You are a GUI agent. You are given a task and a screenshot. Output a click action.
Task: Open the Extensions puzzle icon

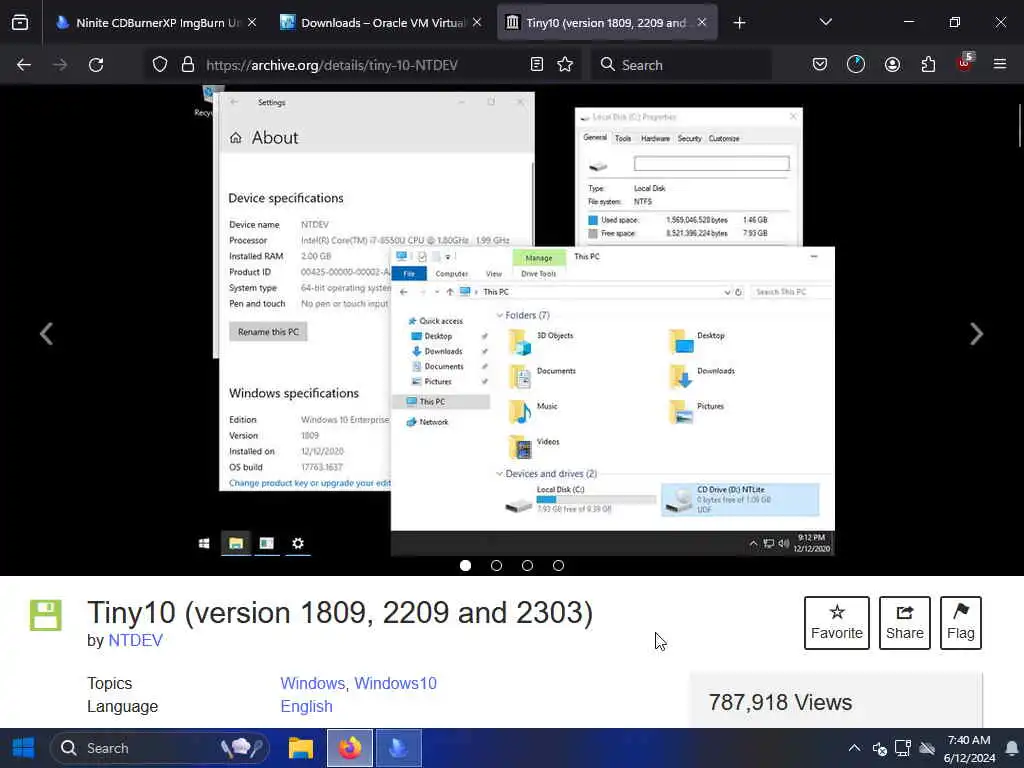[929, 65]
